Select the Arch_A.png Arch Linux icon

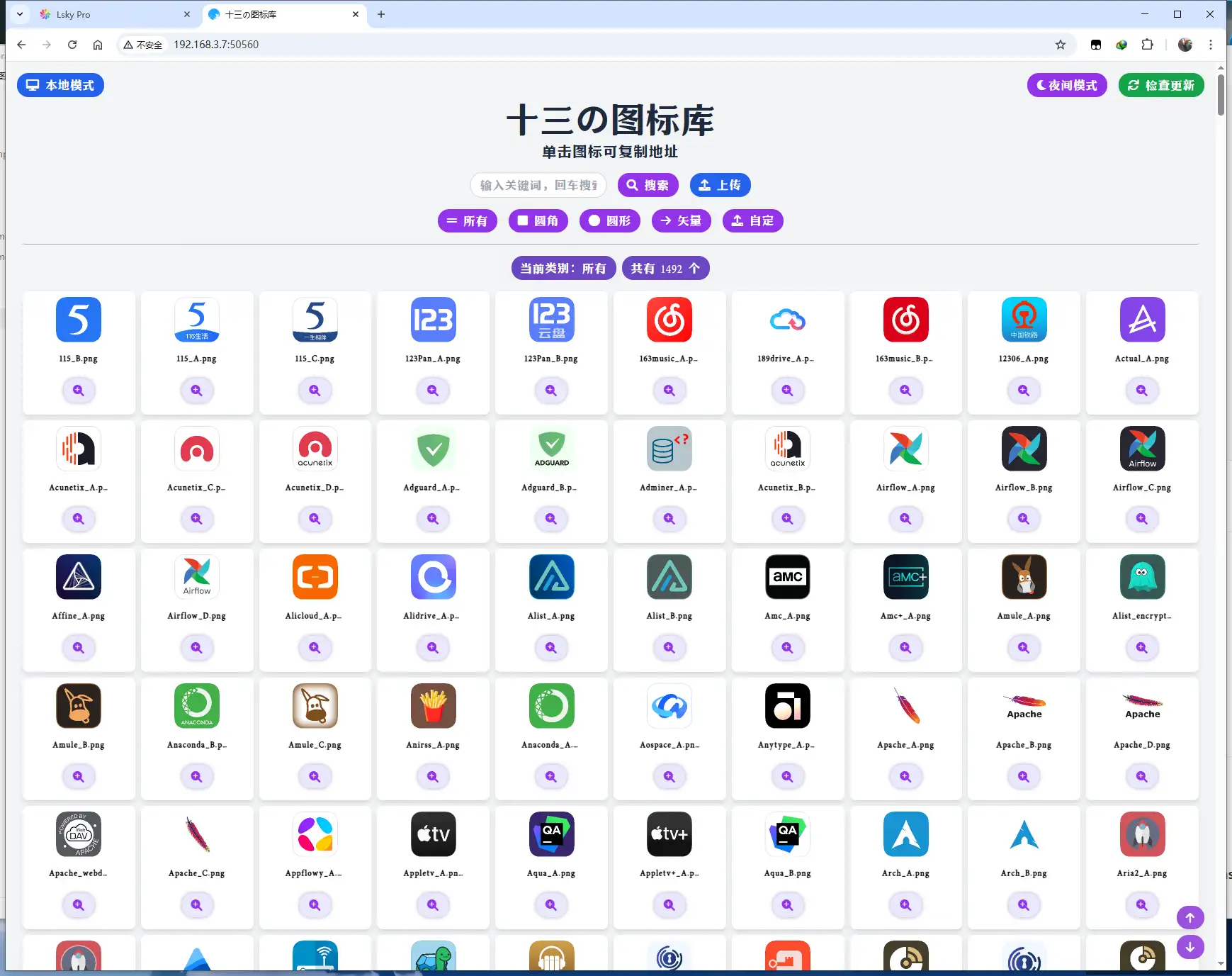tap(905, 834)
